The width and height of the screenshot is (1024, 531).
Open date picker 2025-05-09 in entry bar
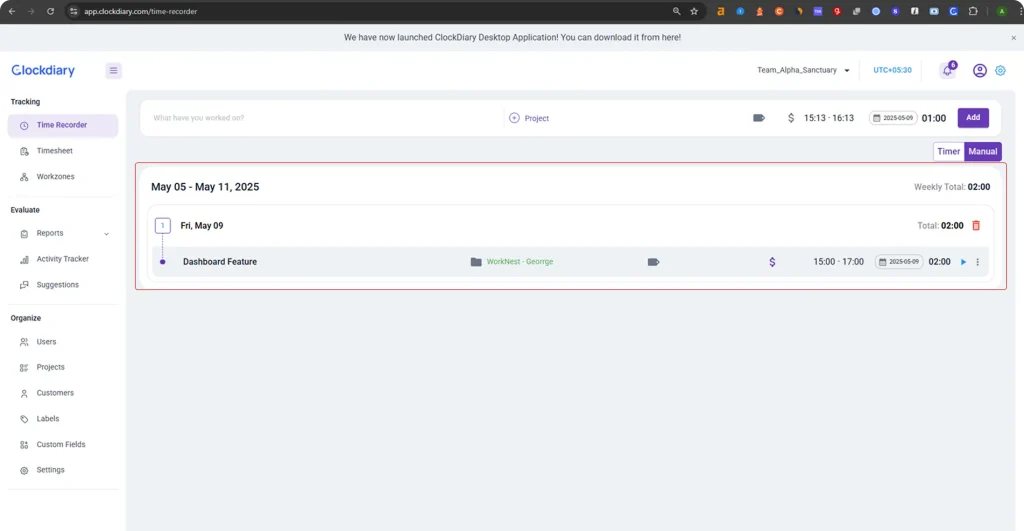click(893, 118)
